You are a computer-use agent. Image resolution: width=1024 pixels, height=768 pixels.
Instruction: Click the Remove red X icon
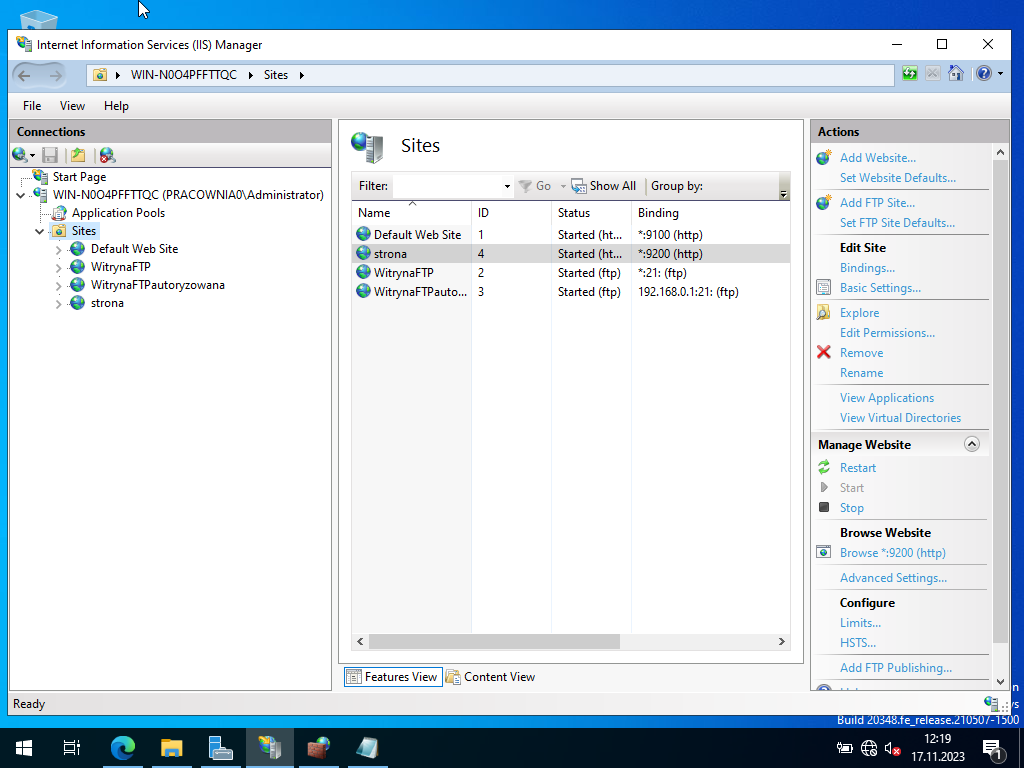tap(824, 353)
